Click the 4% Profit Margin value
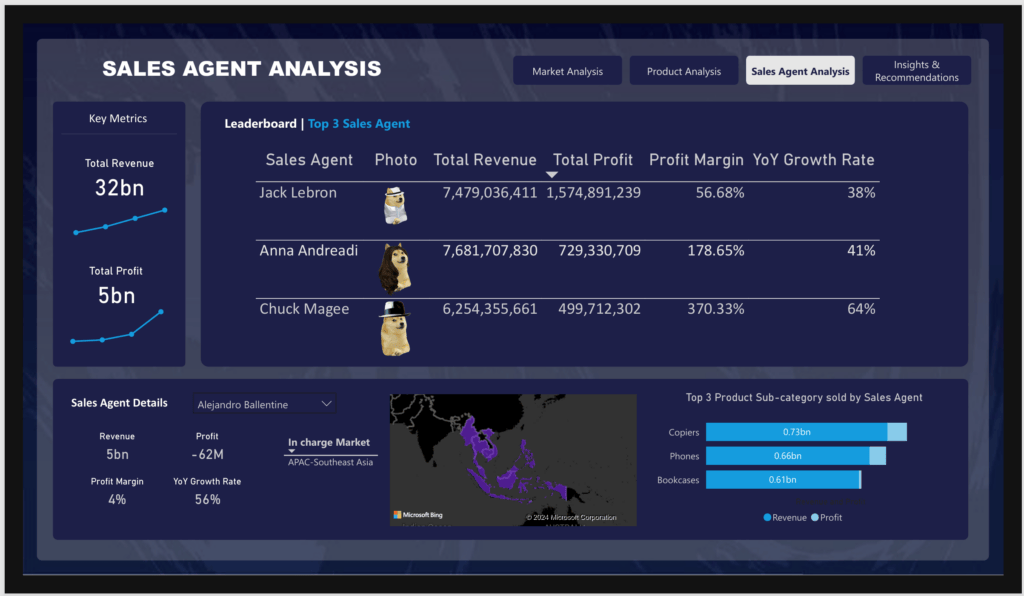This screenshot has width=1024, height=596. click(117, 499)
